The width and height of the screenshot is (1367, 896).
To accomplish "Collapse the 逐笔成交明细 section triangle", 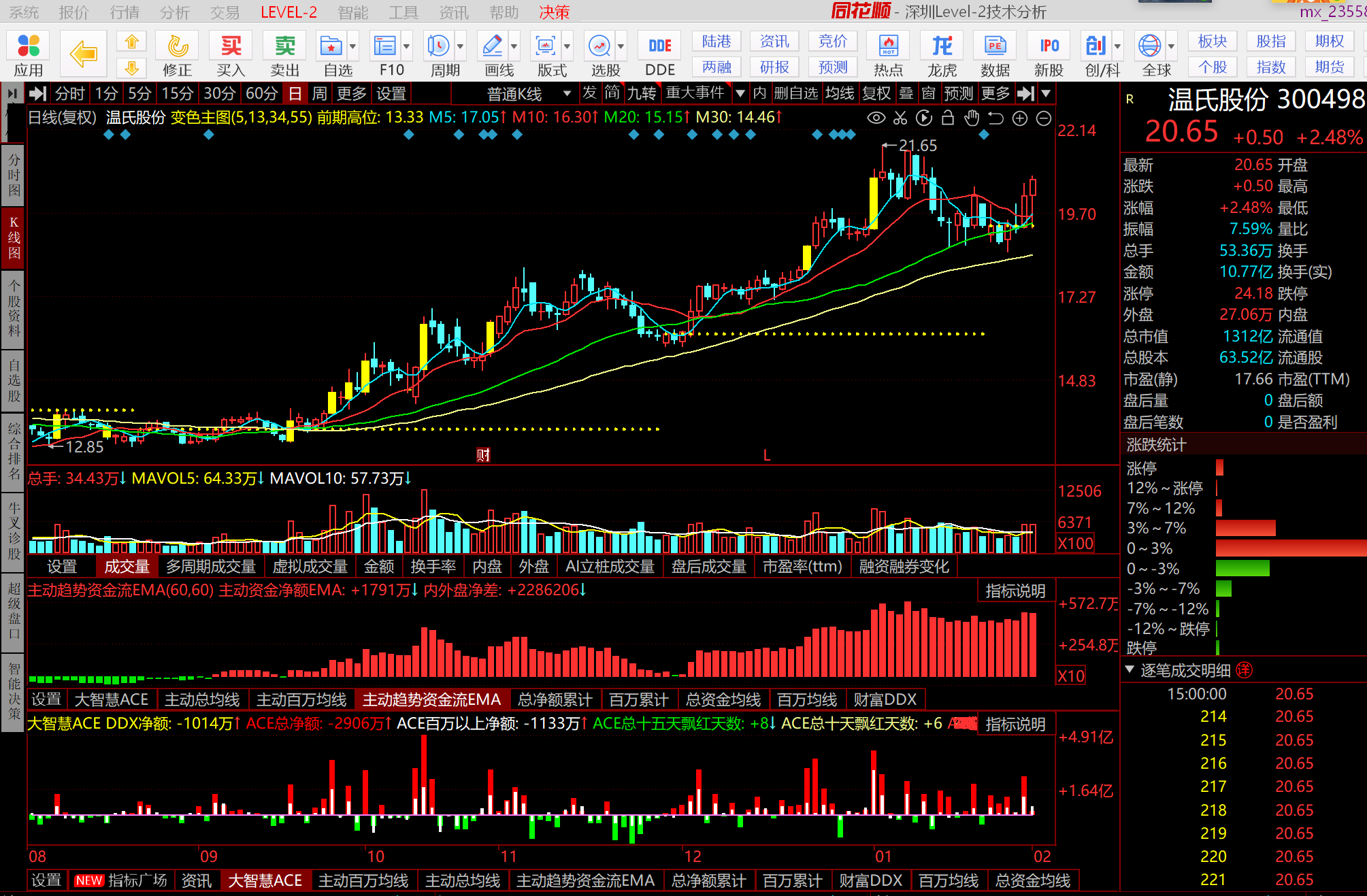I will 1130,669.
